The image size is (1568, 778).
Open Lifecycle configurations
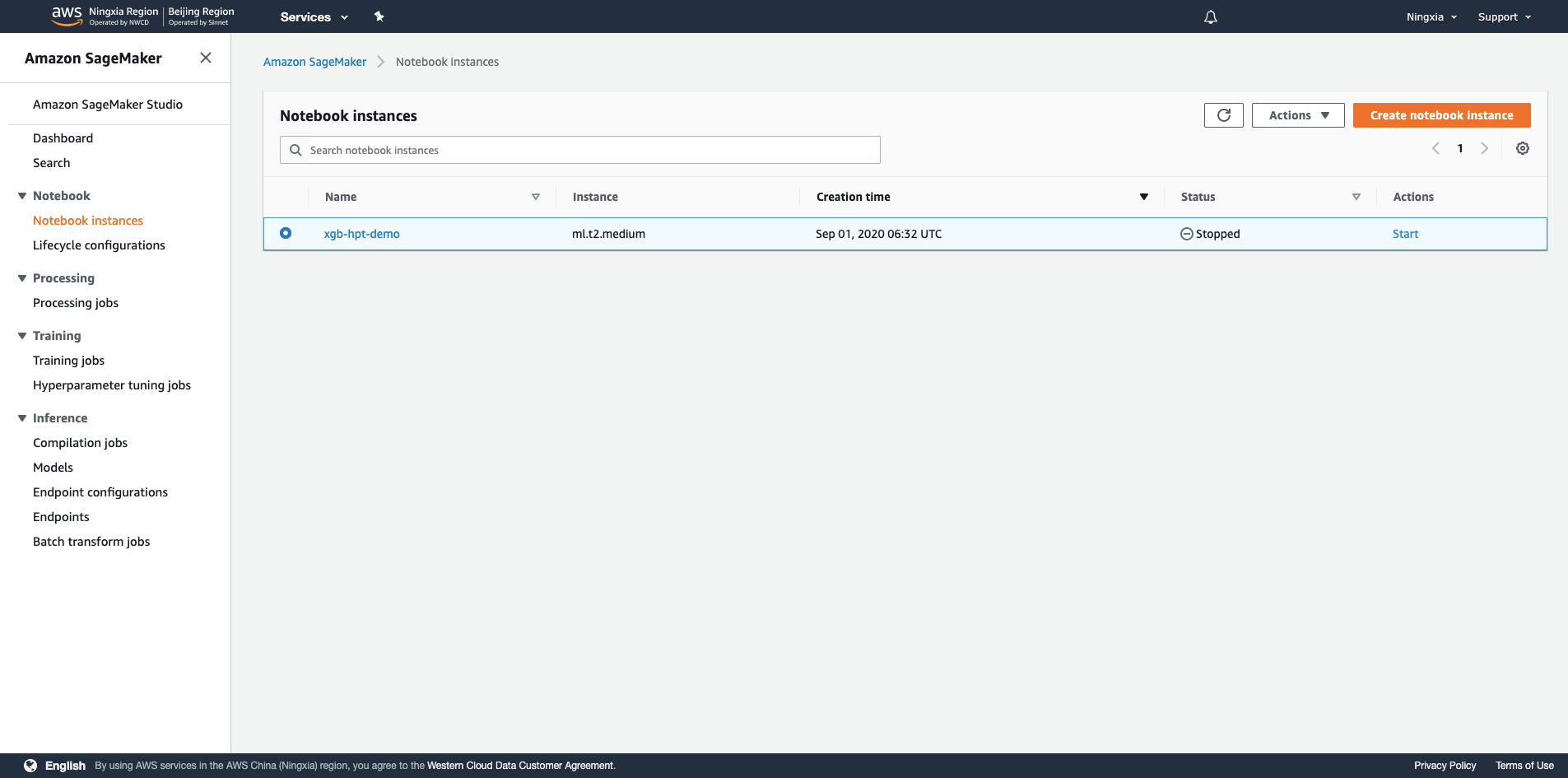point(99,245)
